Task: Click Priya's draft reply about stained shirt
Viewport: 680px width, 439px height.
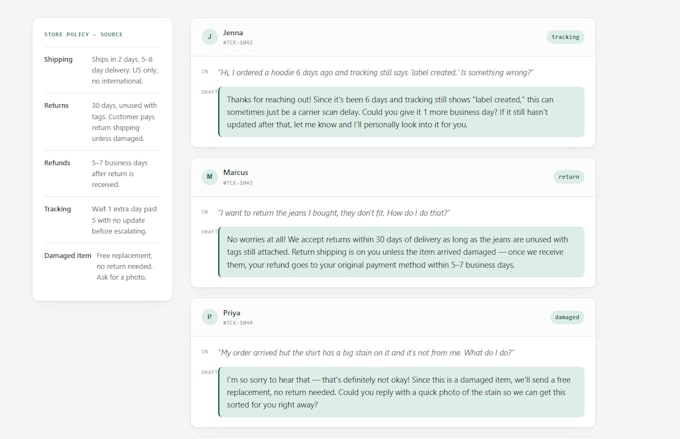Action: pos(401,392)
